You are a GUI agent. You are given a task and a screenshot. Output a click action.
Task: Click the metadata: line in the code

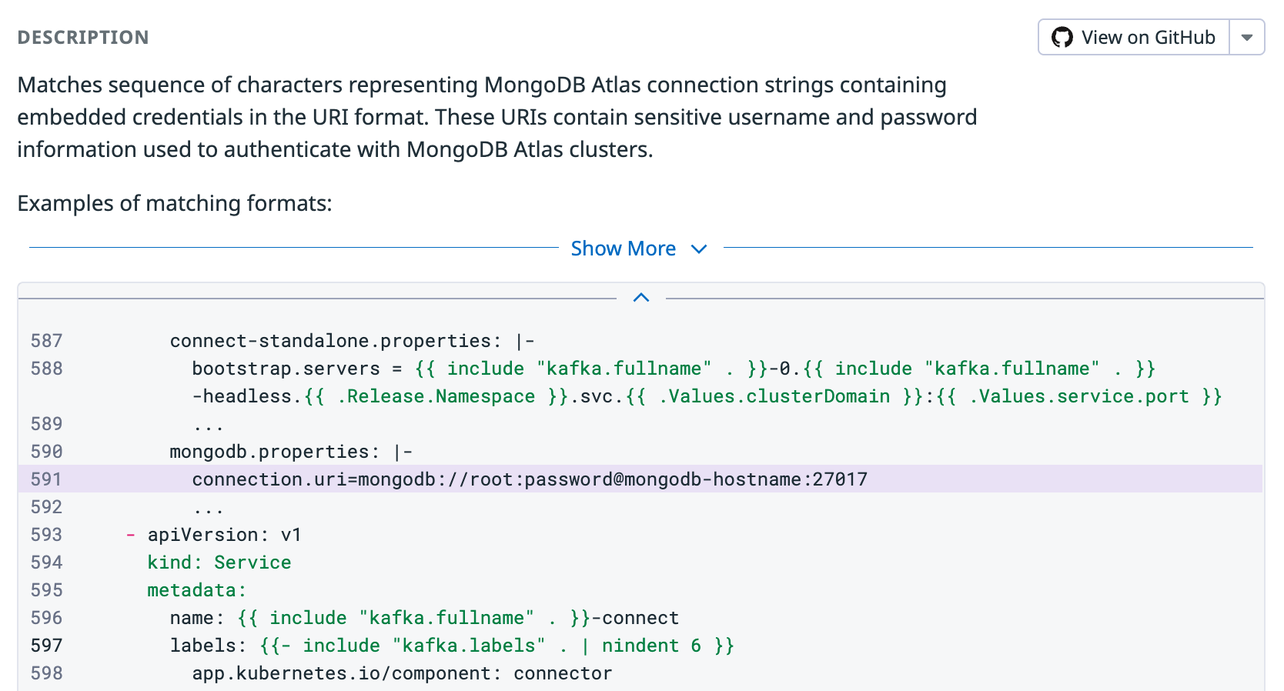197,590
